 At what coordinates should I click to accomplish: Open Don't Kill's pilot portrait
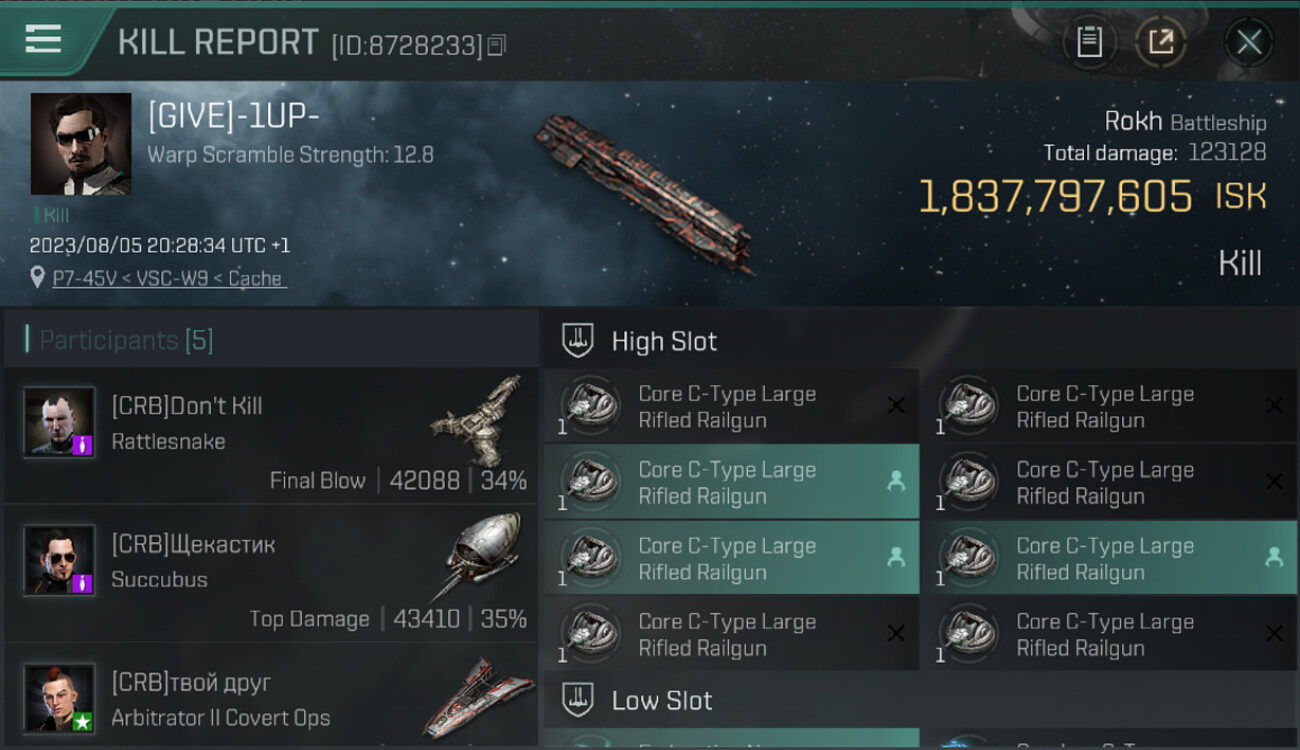click(x=60, y=422)
